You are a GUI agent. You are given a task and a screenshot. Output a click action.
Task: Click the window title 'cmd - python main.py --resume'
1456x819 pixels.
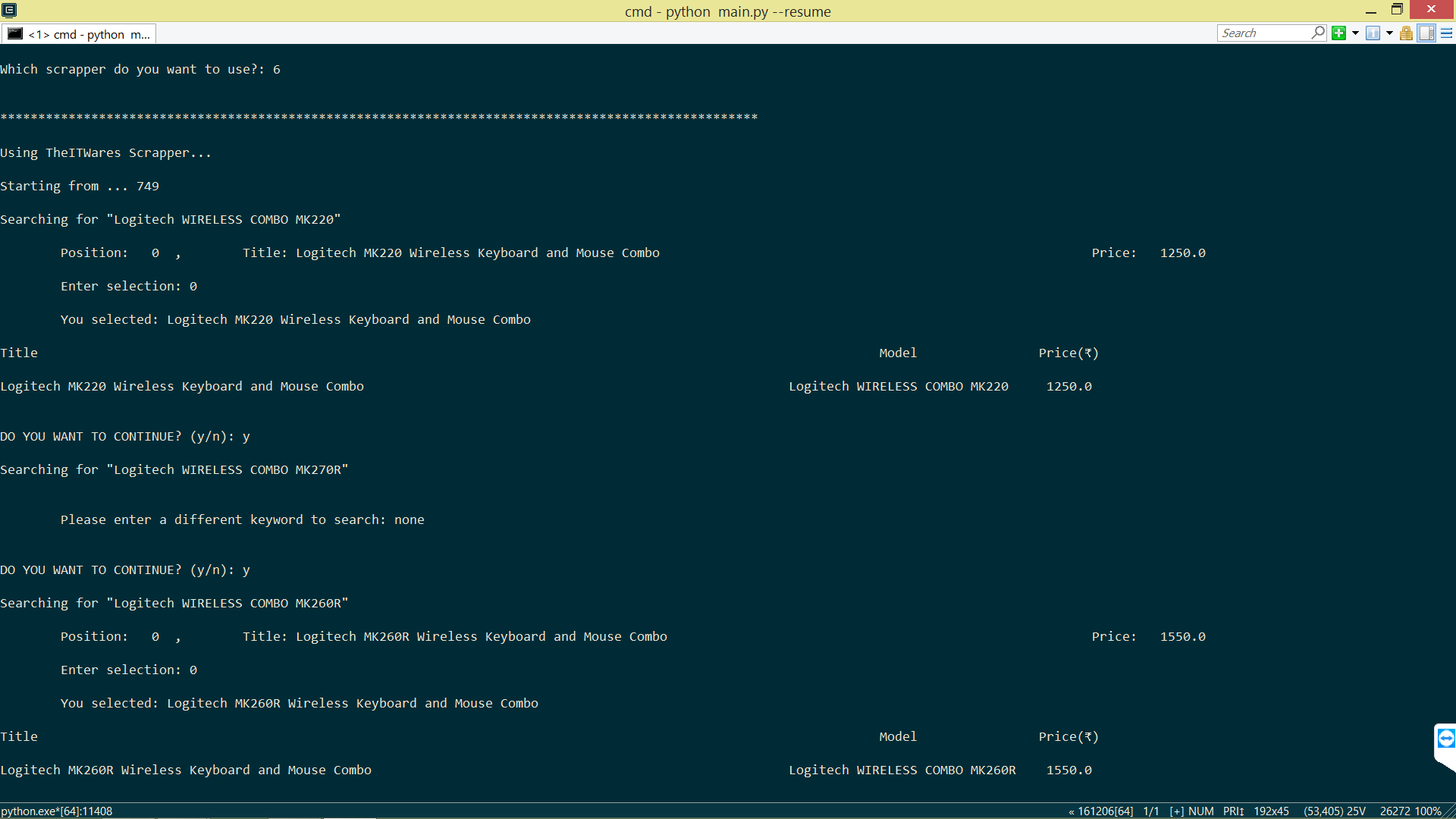point(728,11)
